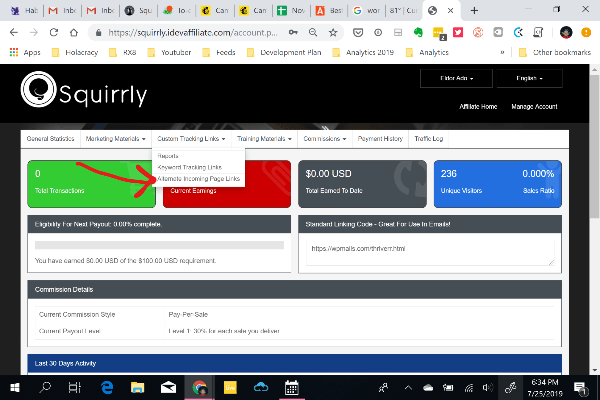
Task: Open the Commissions dropdown
Action: pyautogui.click(x=325, y=139)
